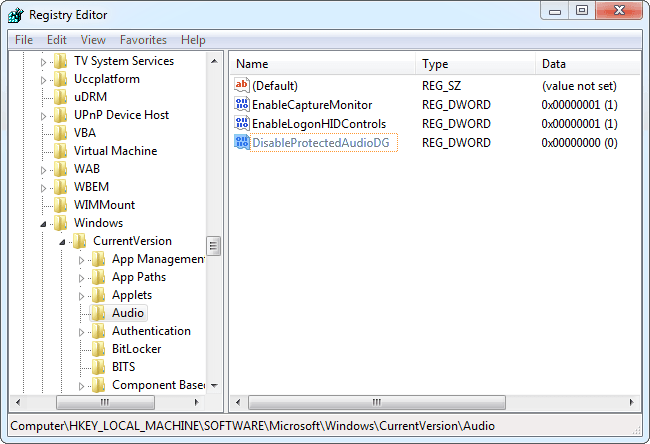The width and height of the screenshot is (650, 444).
Task: Click the WAB folder icon
Action: click(61, 169)
